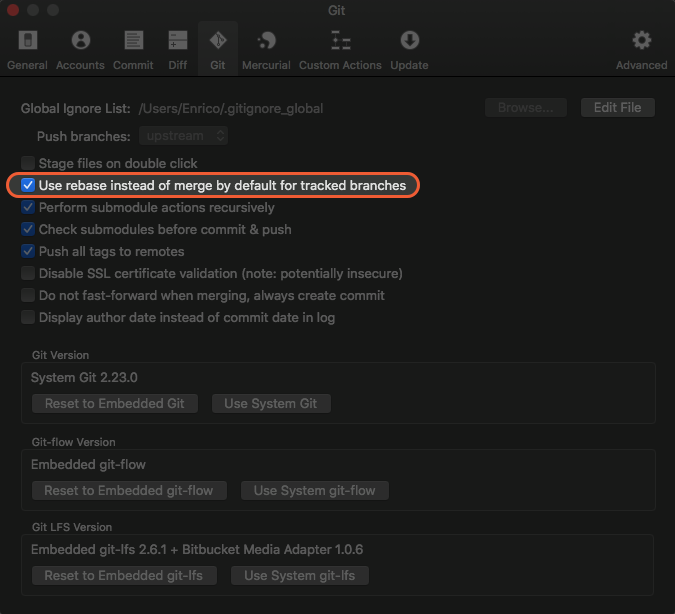
Task: Toggle Perform submodule actions recursively
Action: [28, 207]
